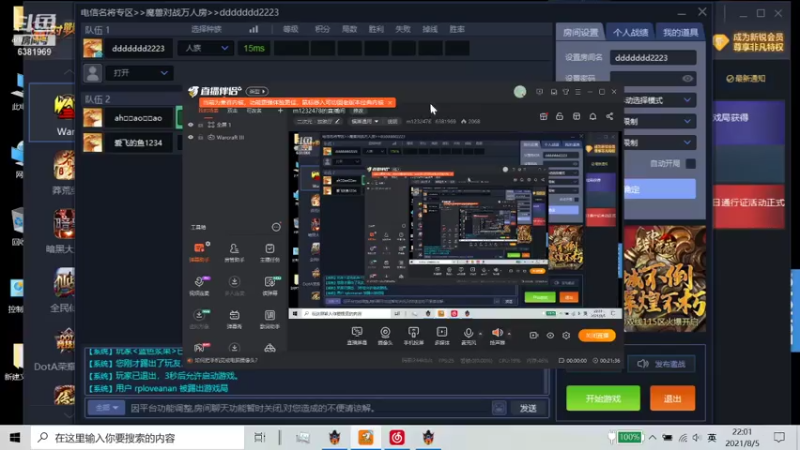Click the Windows taskbar search box
The height and width of the screenshot is (450, 800).
pos(138,437)
